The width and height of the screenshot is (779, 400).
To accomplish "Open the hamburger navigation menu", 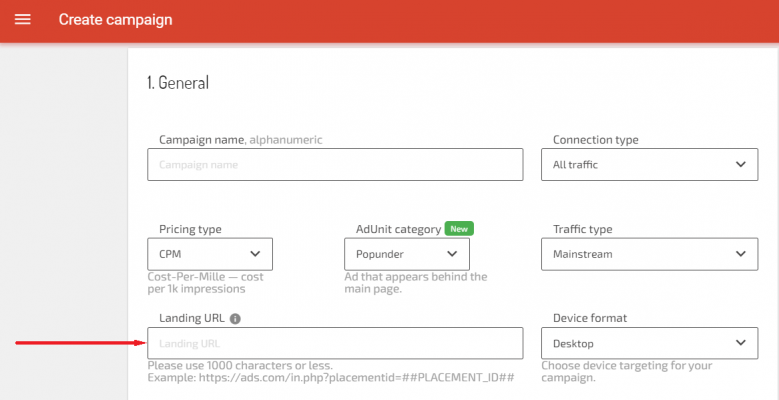I will 23,19.
